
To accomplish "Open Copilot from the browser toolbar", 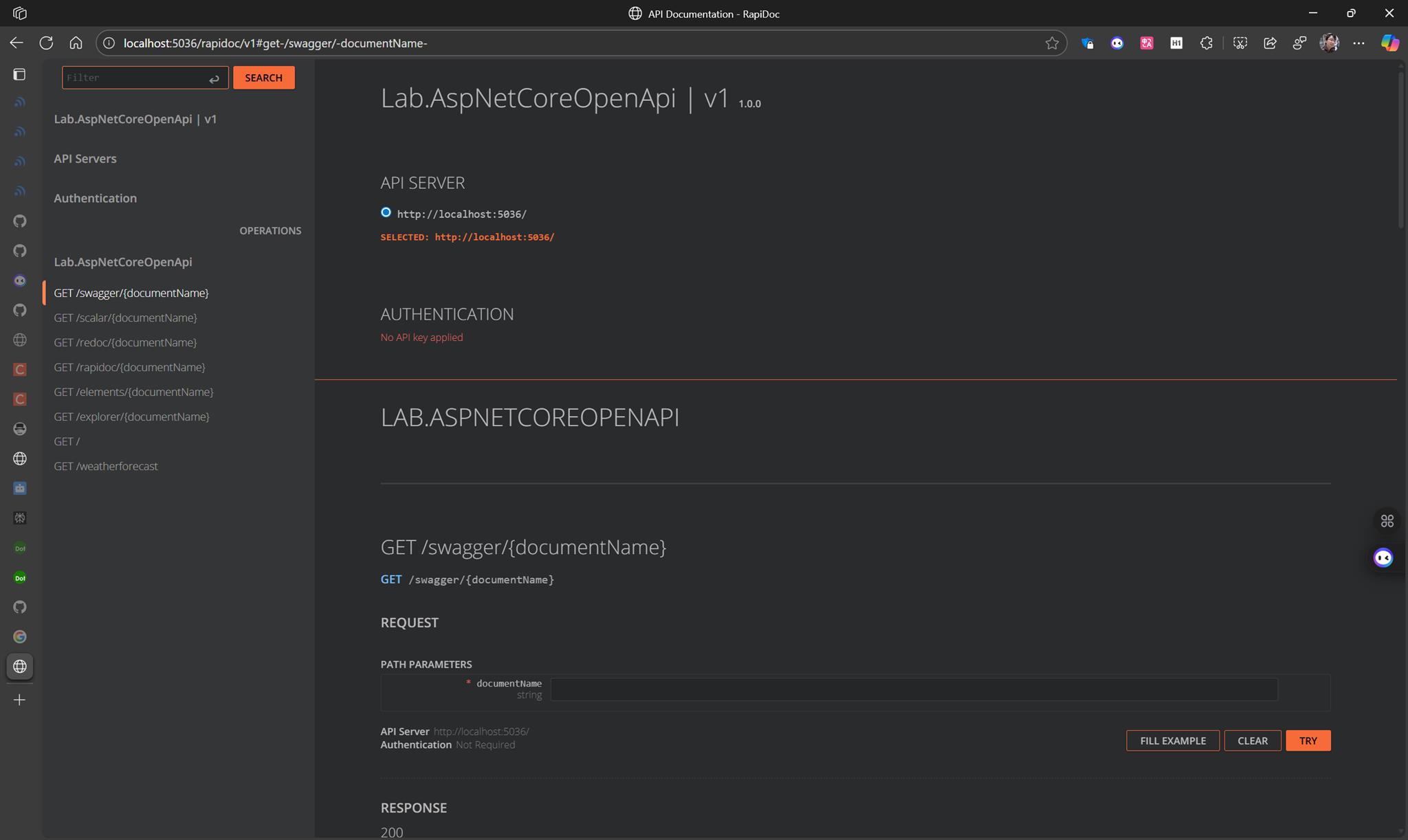I will pyautogui.click(x=1390, y=43).
